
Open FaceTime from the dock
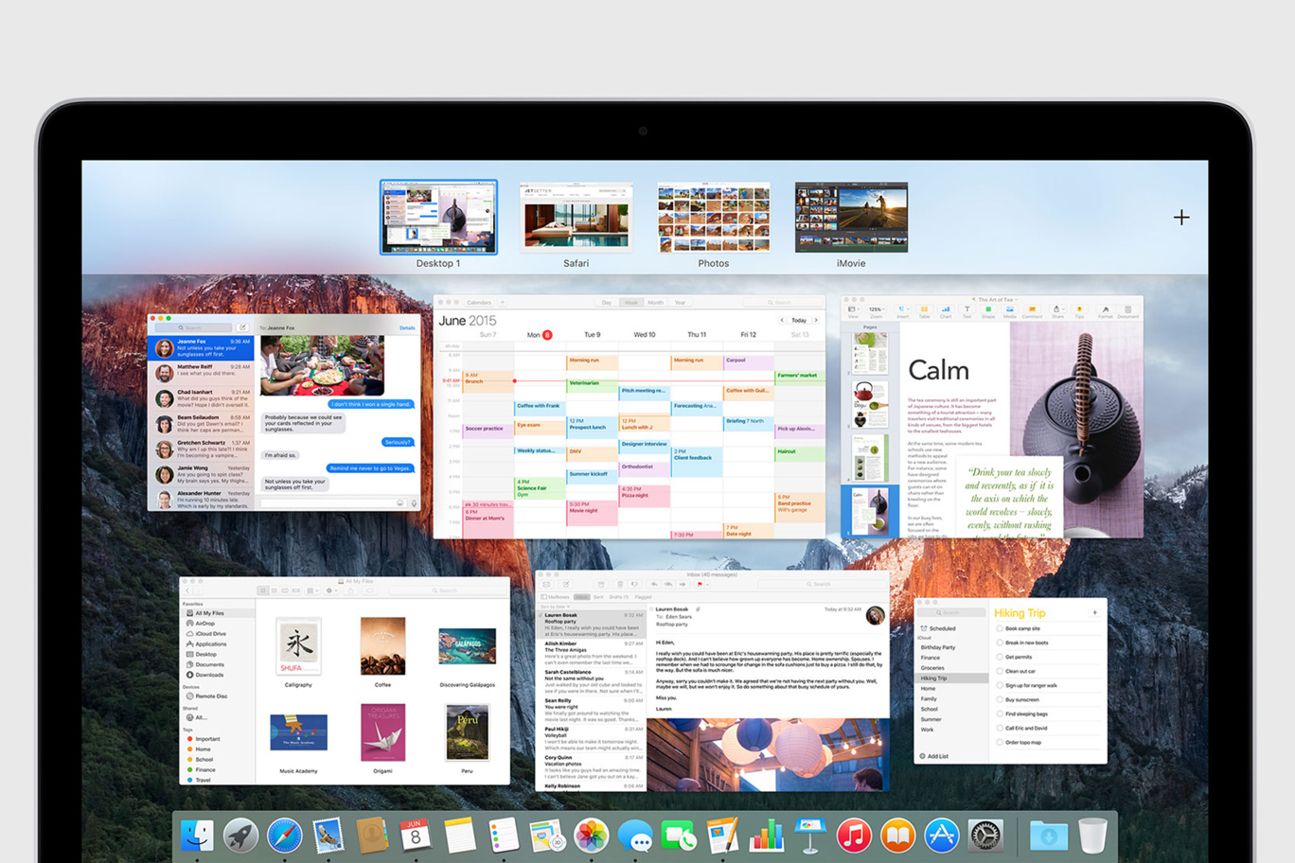pos(679,836)
